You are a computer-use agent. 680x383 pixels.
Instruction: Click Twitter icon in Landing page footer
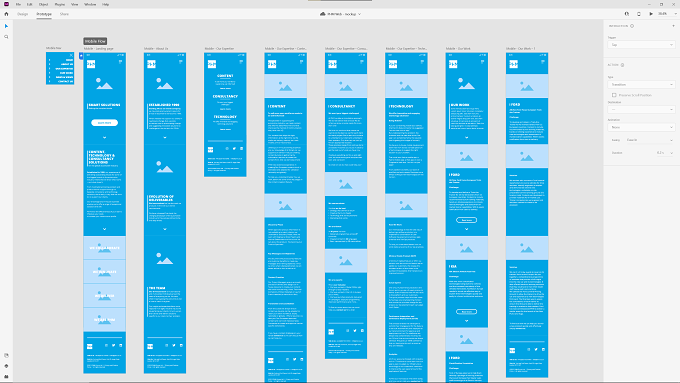click(113, 346)
